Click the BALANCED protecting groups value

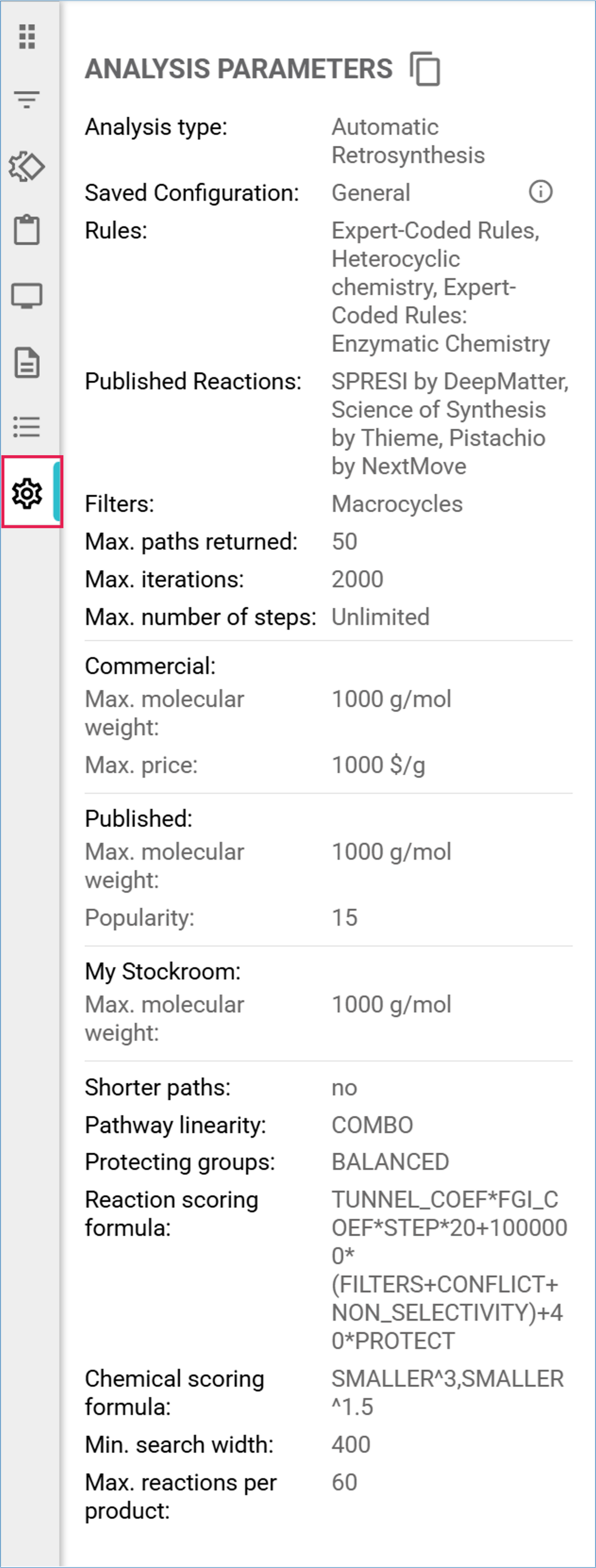click(x=390, y=1162)
